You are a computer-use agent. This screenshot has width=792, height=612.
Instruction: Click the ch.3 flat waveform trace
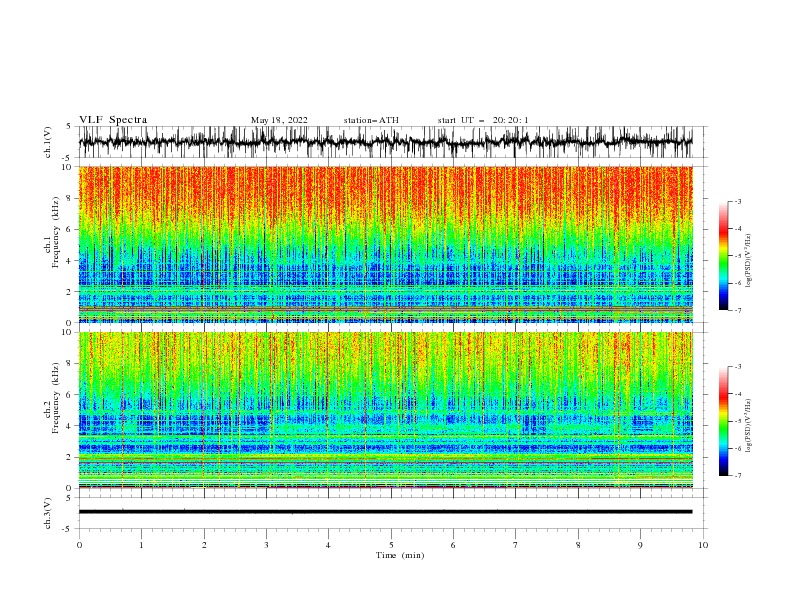coord(385,512)
